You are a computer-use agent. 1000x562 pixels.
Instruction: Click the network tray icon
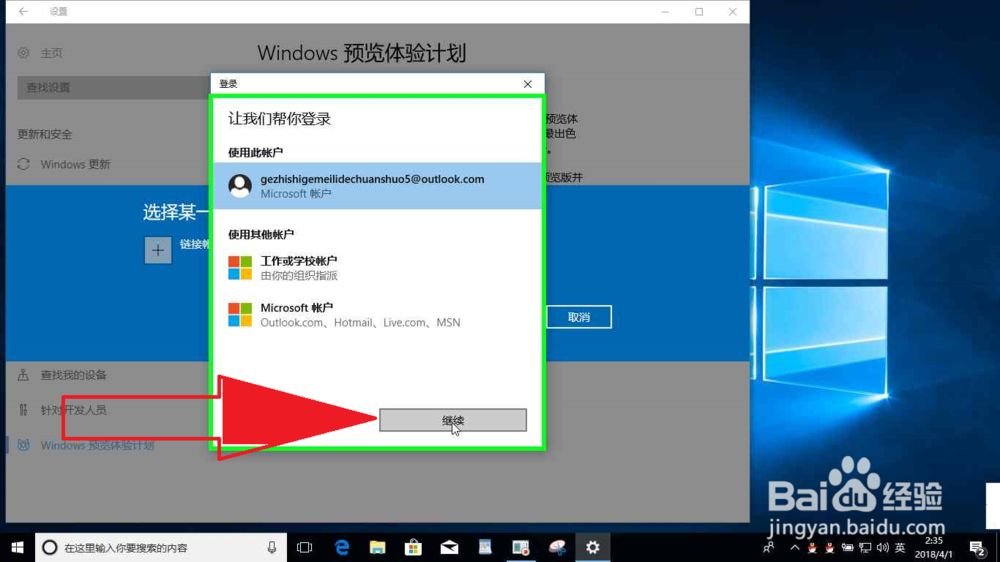click(865, 547)
